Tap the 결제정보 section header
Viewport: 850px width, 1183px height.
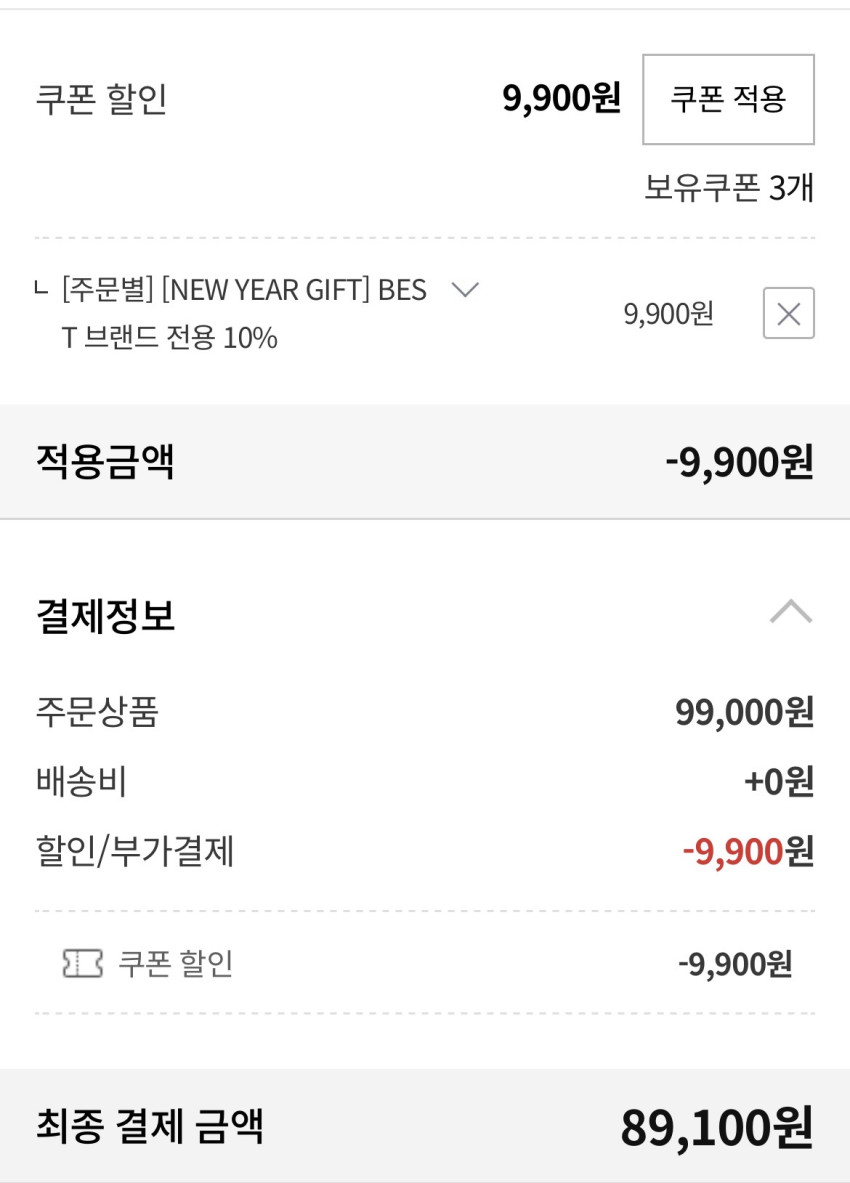[x=105, y=616]
